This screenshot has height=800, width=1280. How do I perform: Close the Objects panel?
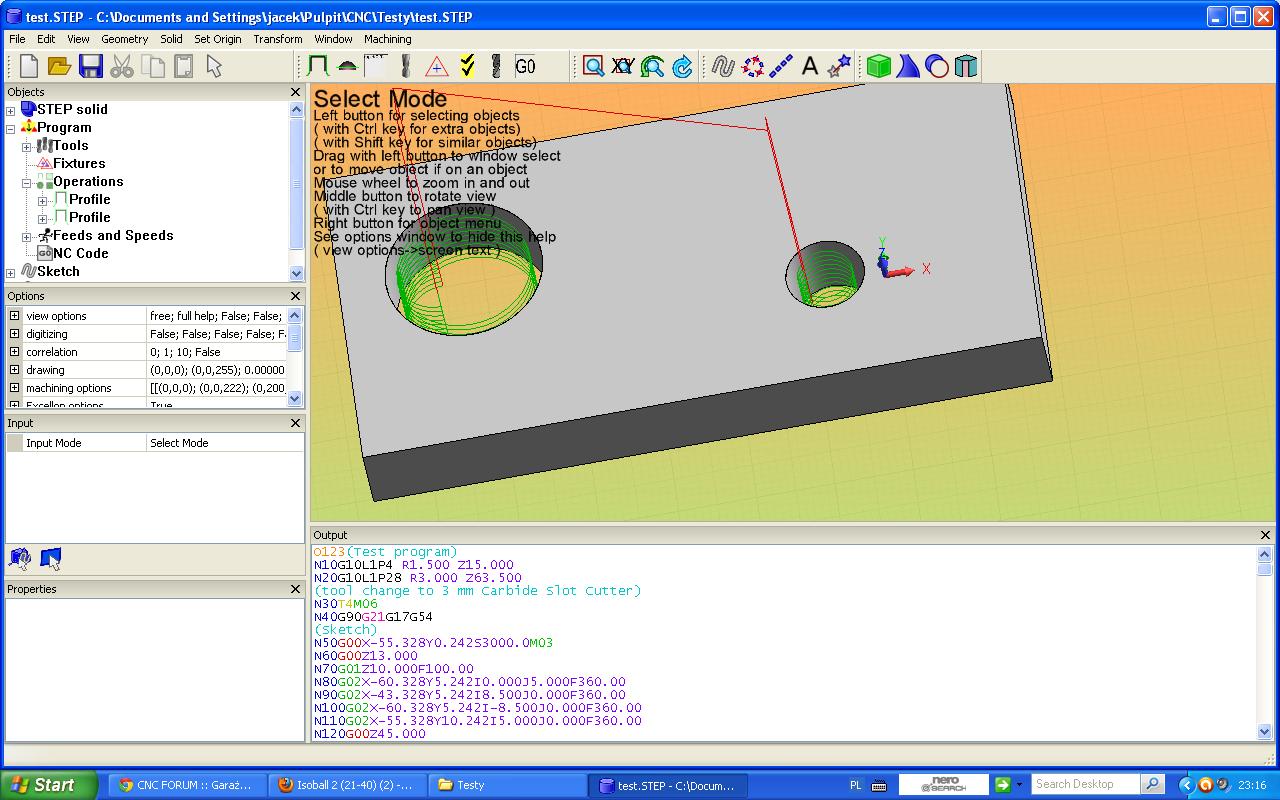click(x=295, y=92)
